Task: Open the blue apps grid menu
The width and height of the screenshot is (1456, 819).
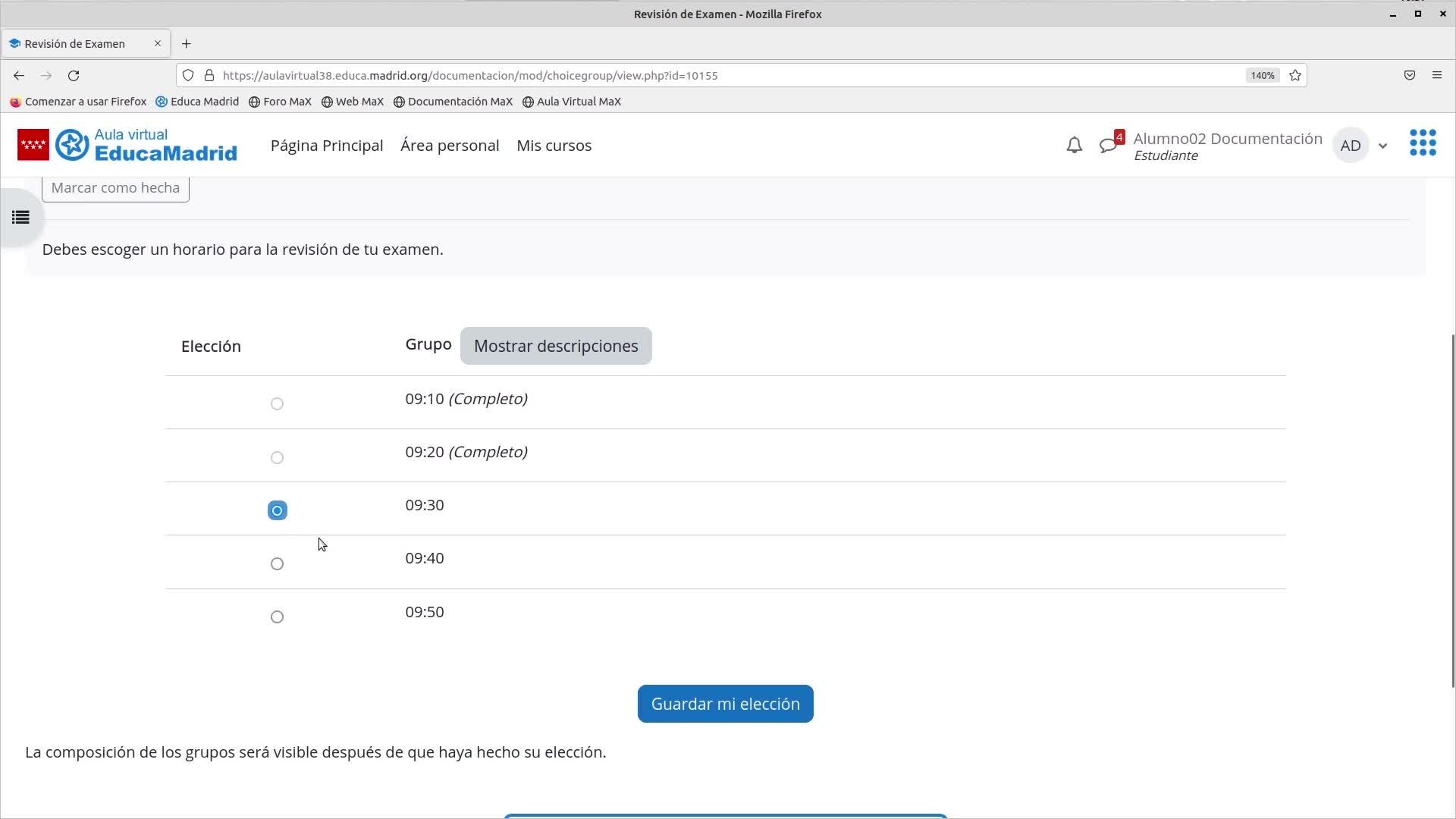Action: click(x=1423, y=143)
